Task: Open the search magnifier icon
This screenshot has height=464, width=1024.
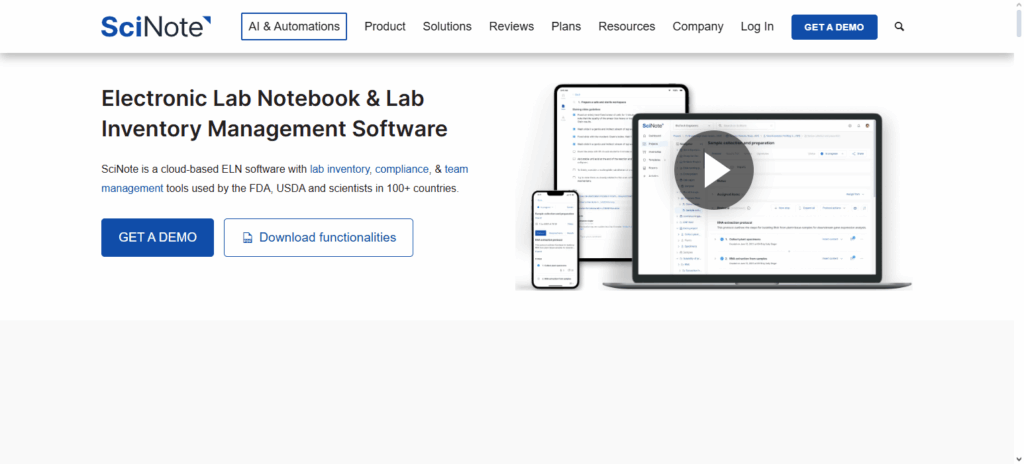Action: tap(899, 27)
